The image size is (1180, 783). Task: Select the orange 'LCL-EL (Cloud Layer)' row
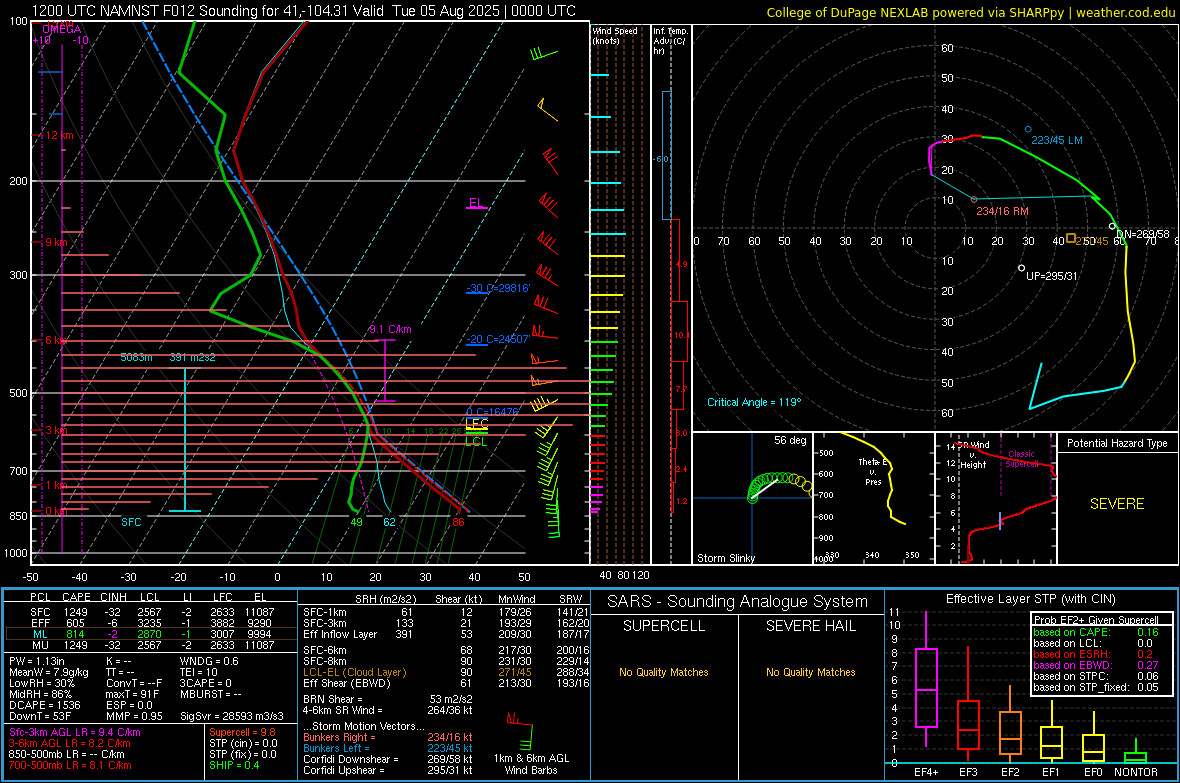point(446,672)
